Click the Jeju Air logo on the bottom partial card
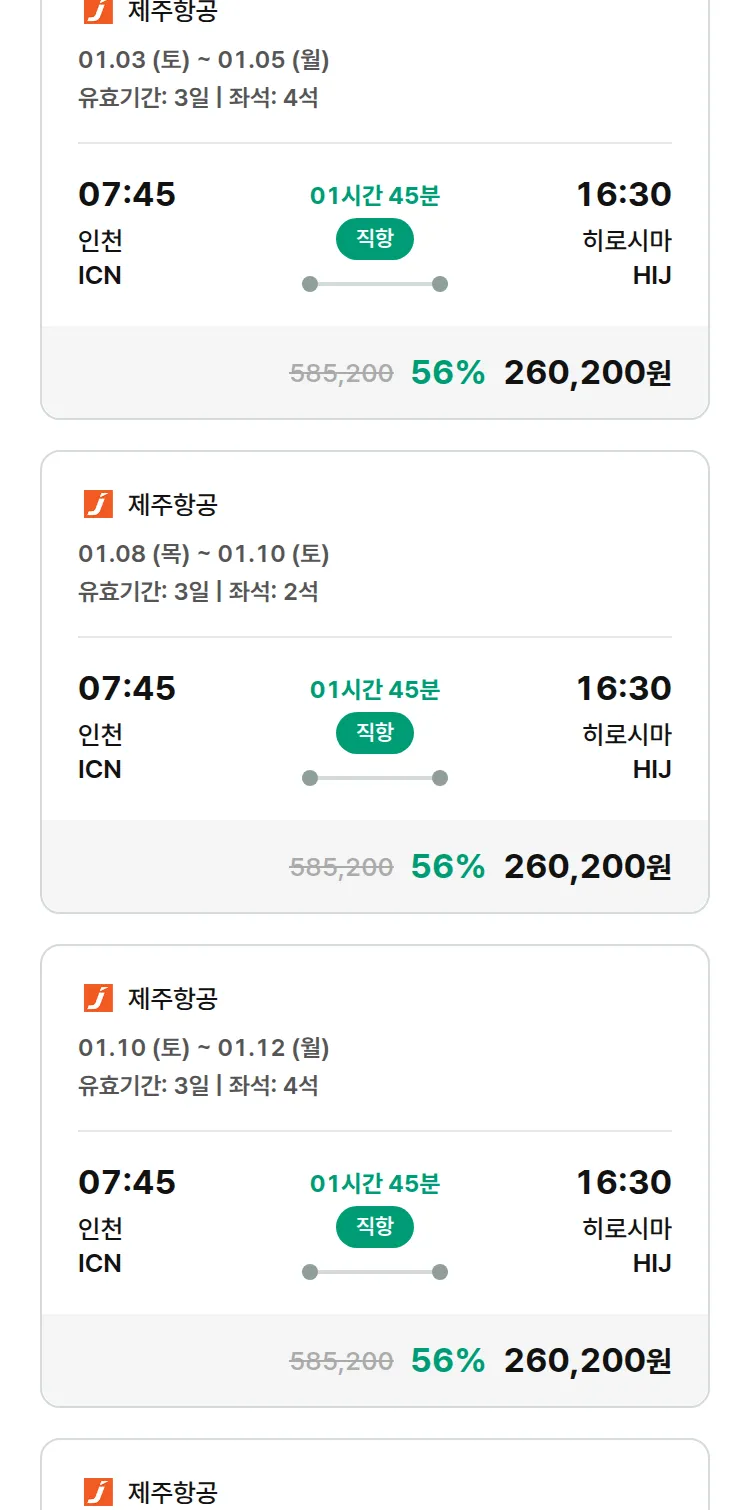Image resolution: width=750 pixels, height=1510 pixels. pyautogui.click(x=98, y=1492)
